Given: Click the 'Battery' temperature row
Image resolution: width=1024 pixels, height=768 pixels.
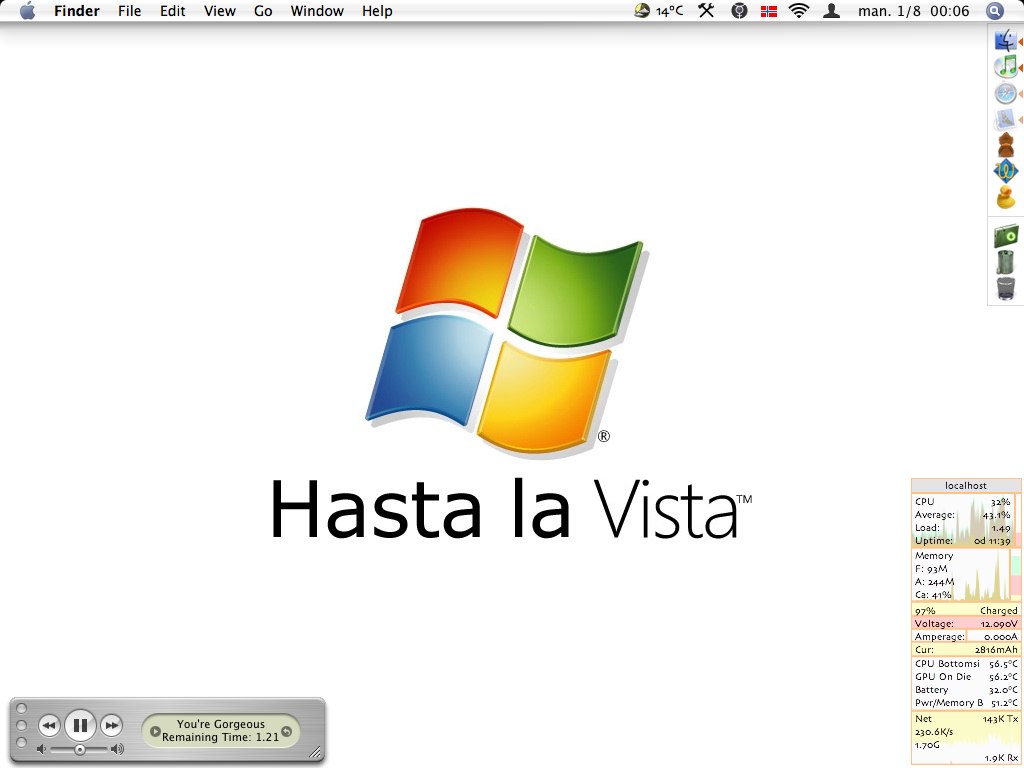Looking at the screenshot, I should (966, 690).
